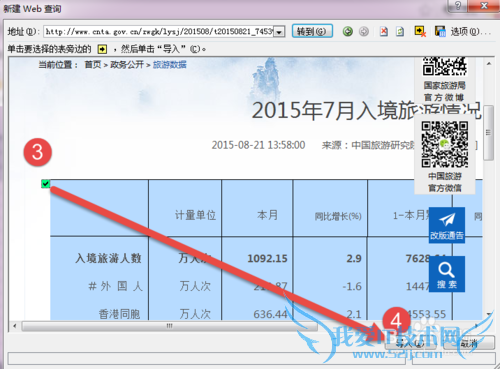Click the growth value 2.9
Image resolution: width=500 pixels, height=369 pixels.
(354, 258)
